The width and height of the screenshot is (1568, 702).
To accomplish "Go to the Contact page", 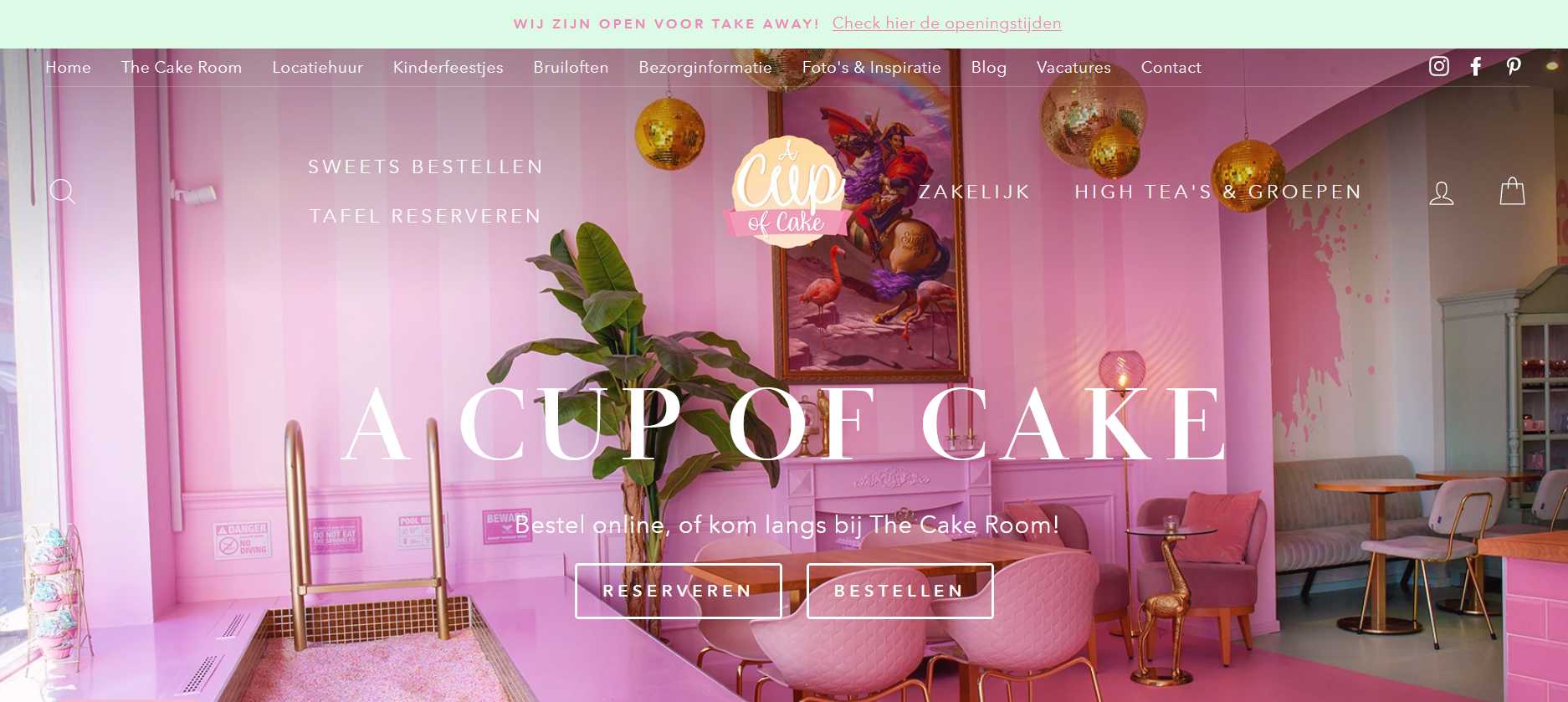I will [1171, 67].
